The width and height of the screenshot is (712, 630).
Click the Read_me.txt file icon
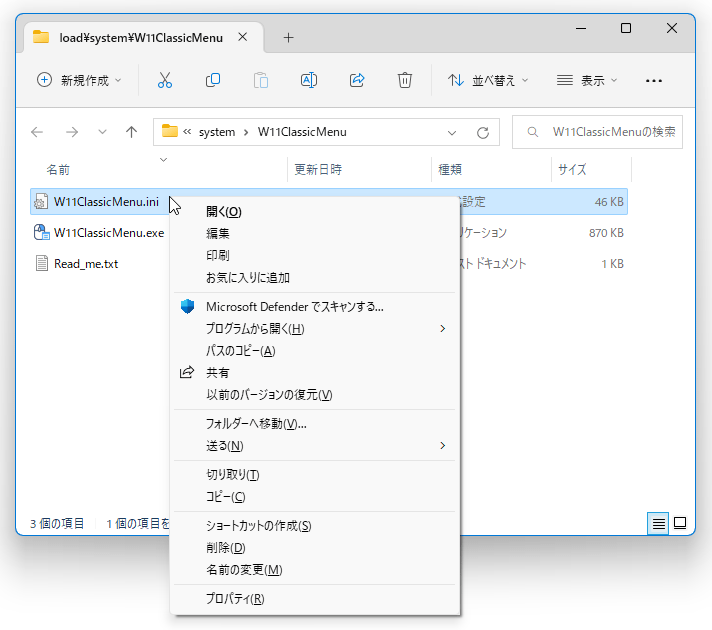point(42,263)
